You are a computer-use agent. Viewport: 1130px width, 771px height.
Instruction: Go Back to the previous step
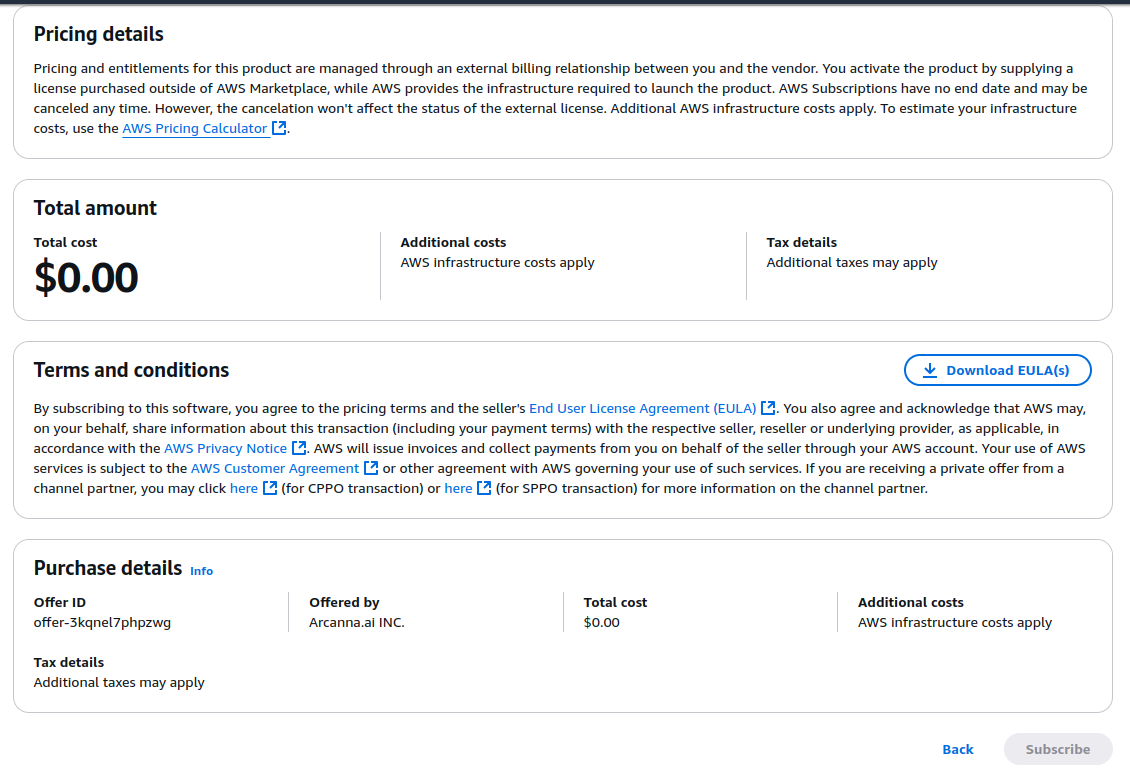coord(958,749)
